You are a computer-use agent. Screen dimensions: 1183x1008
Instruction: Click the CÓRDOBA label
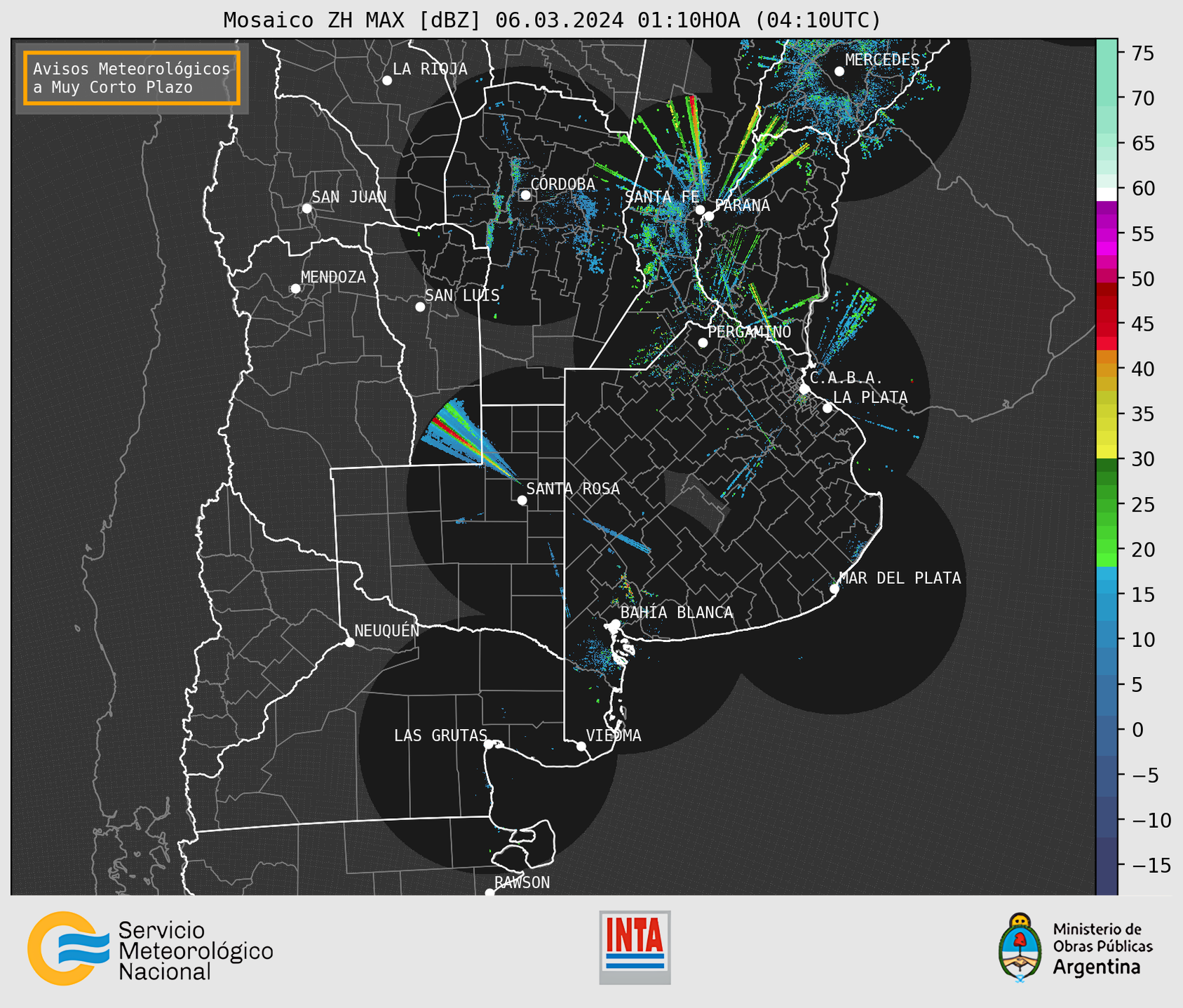tap(562, 184)
